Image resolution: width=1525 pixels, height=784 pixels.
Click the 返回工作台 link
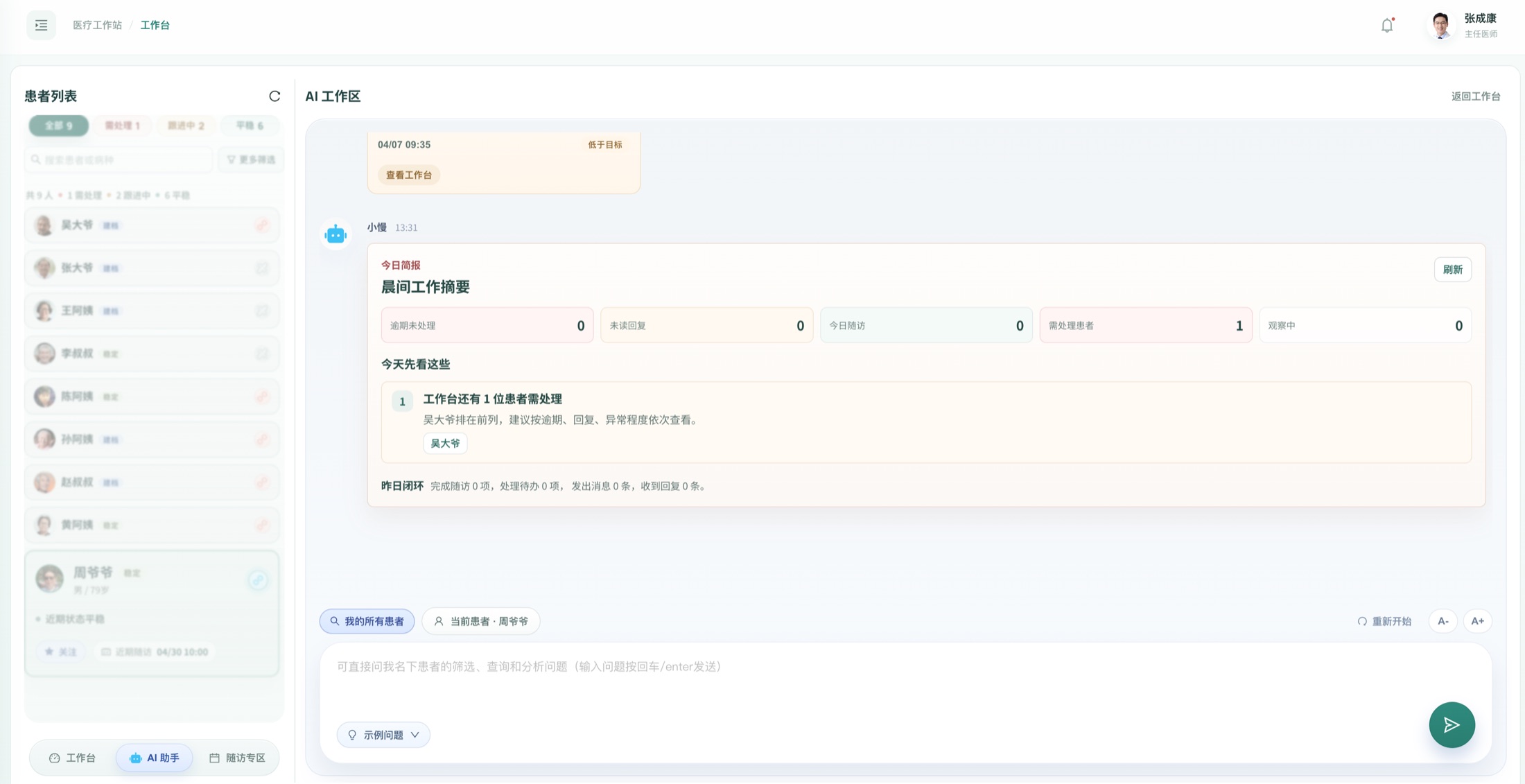coord(1476,96)
